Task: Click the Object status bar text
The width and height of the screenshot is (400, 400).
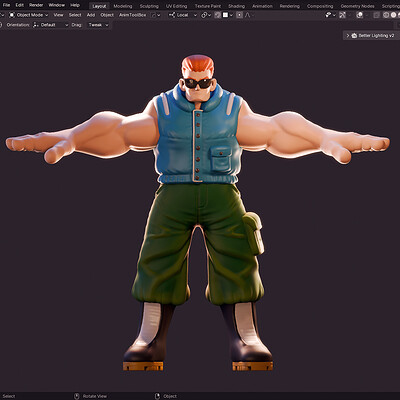Action: tap(170, 396)
